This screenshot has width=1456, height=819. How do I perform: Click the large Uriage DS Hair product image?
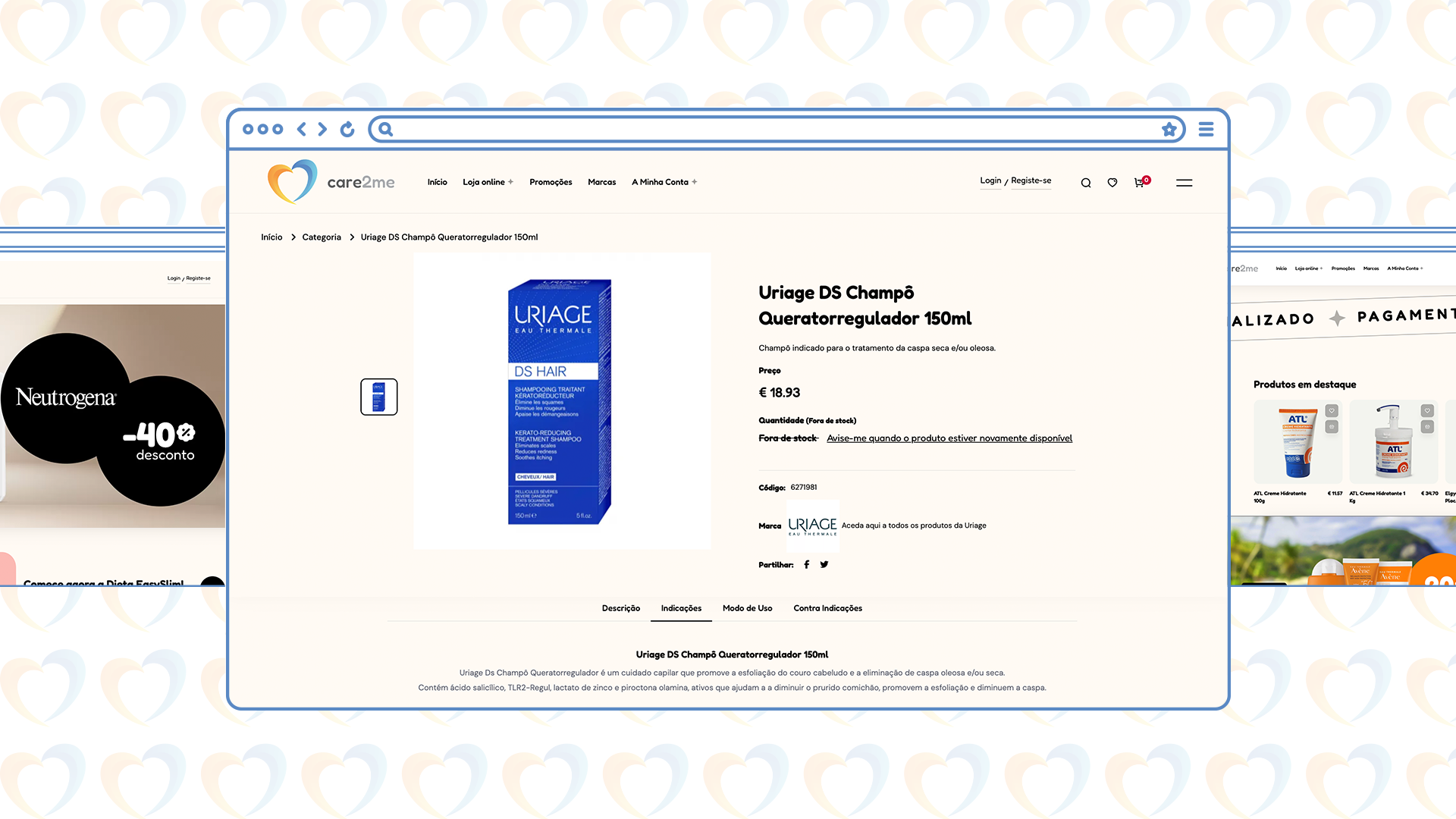pos(562,401)
